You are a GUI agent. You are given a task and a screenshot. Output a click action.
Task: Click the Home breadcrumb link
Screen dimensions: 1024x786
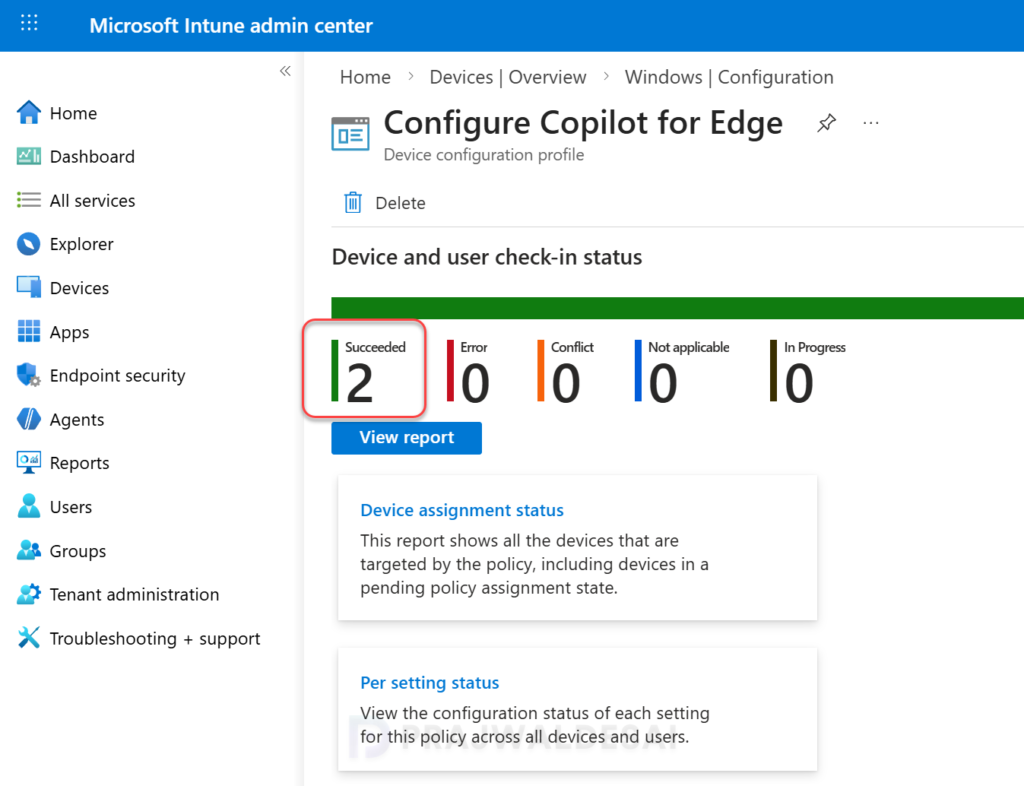click(365, 77)
